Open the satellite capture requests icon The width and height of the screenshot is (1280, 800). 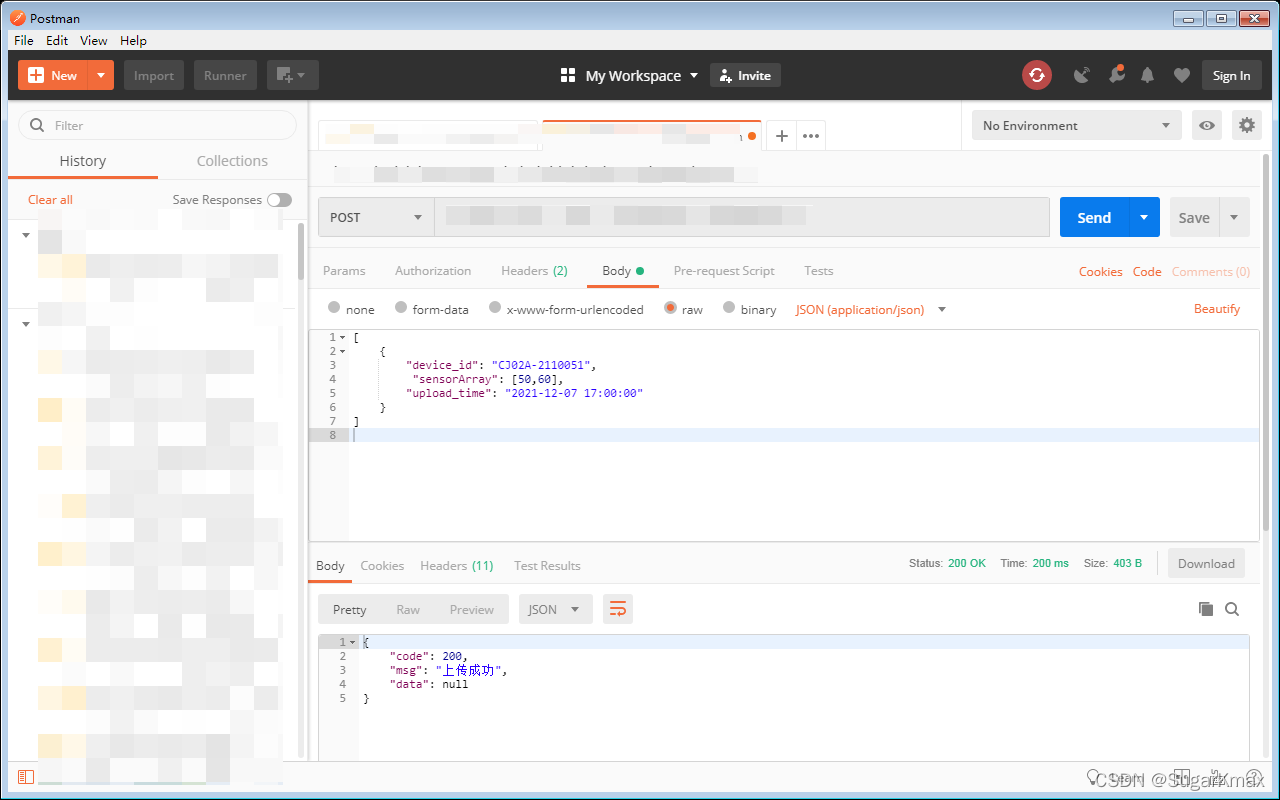pos(1081,75)
